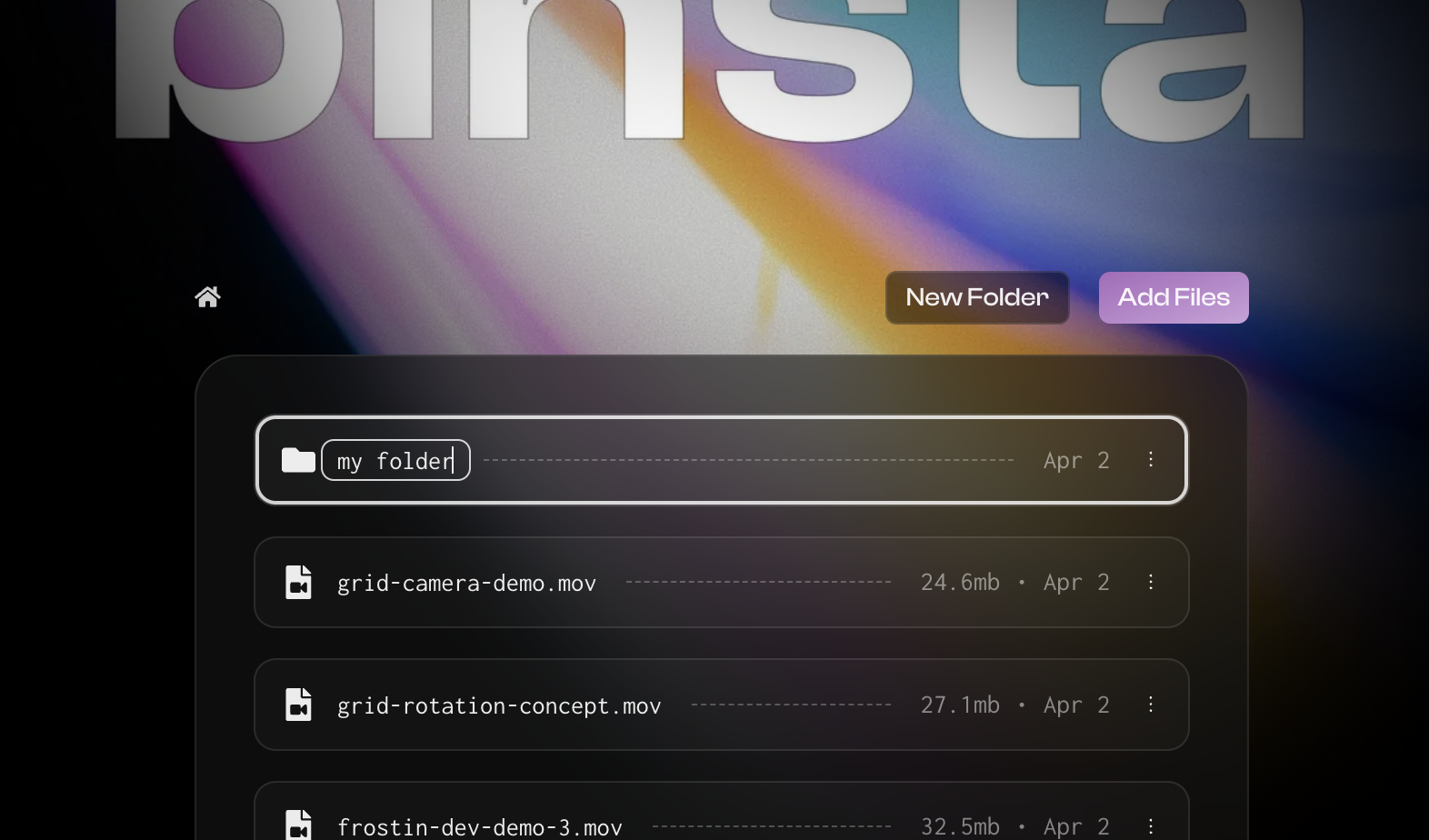Viewport: 1429px width, 840px height.
Task: Click the video file icon for frostin-dev-demo-3.mov
Action: pyautogui.click(x=298, y=825)
